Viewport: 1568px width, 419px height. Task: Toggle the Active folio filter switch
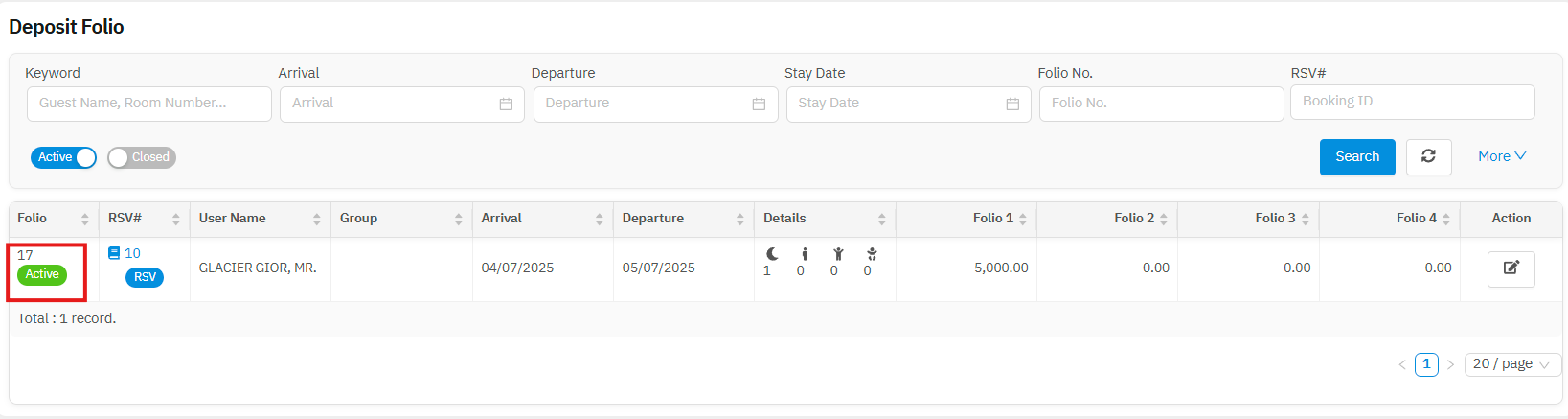pos(63,157)
